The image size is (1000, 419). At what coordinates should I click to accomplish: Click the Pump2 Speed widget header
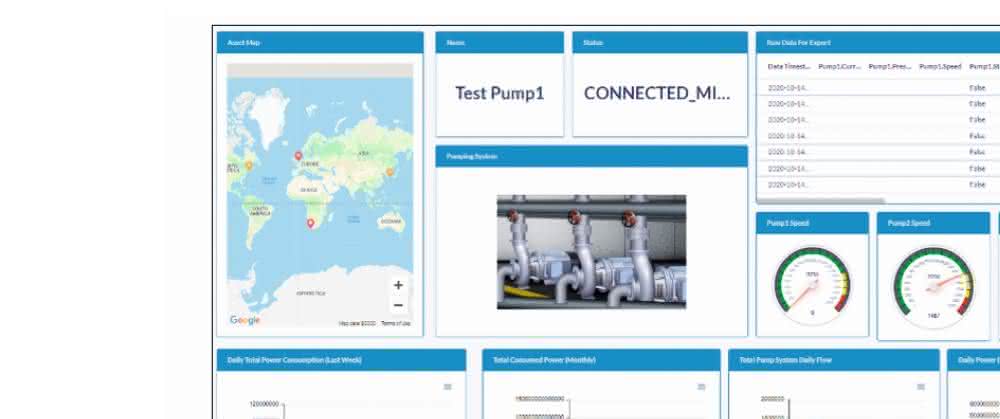coord(933,223)
